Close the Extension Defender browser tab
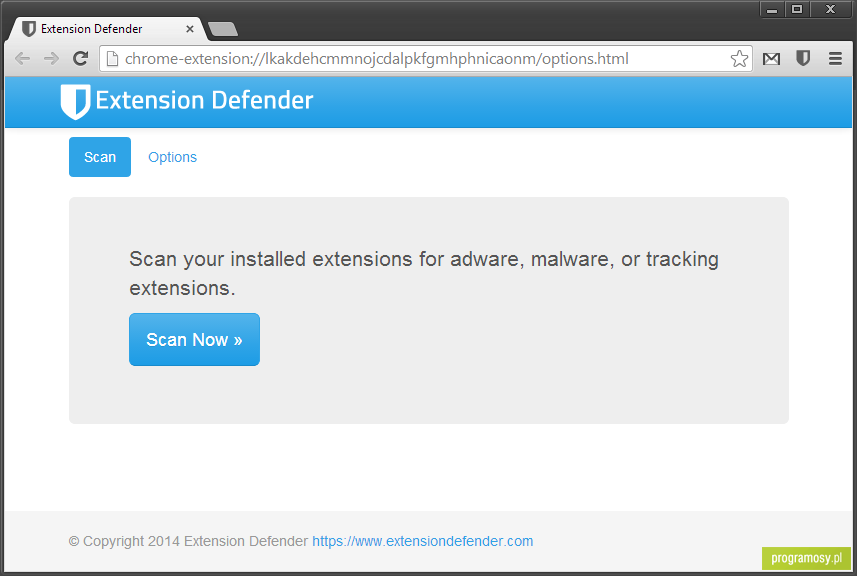The height and width of the screenshot is (576, 857). pos(190,29)
